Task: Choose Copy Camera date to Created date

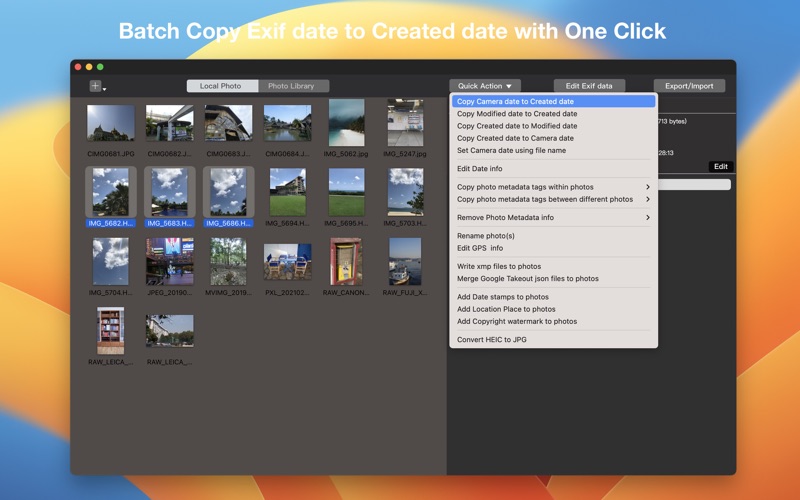Action: pyautogui.click(x=553, y=102)
